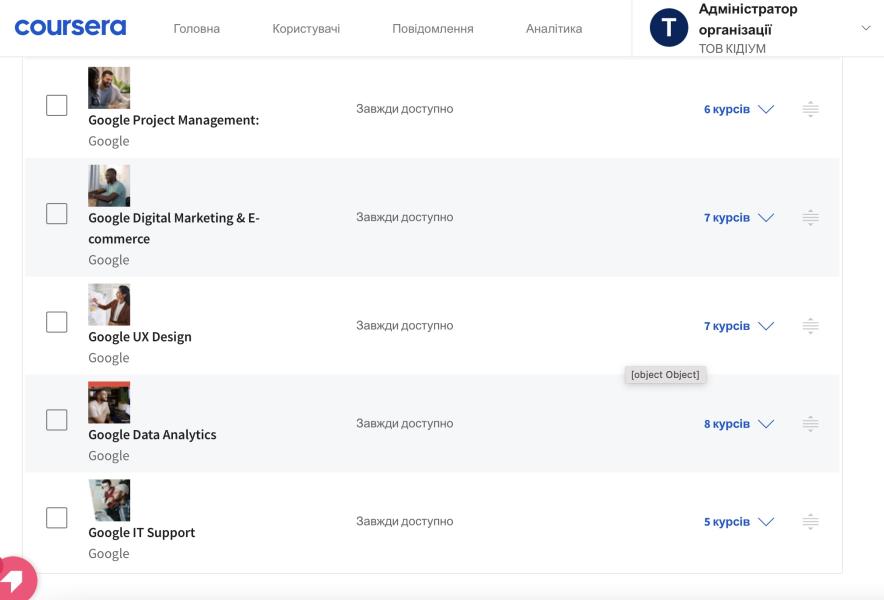Image resolution: width=884 pixels, height=600 pixels.
Task: Click the ТОВ КІДІУМ organization name
Action: 732,48
